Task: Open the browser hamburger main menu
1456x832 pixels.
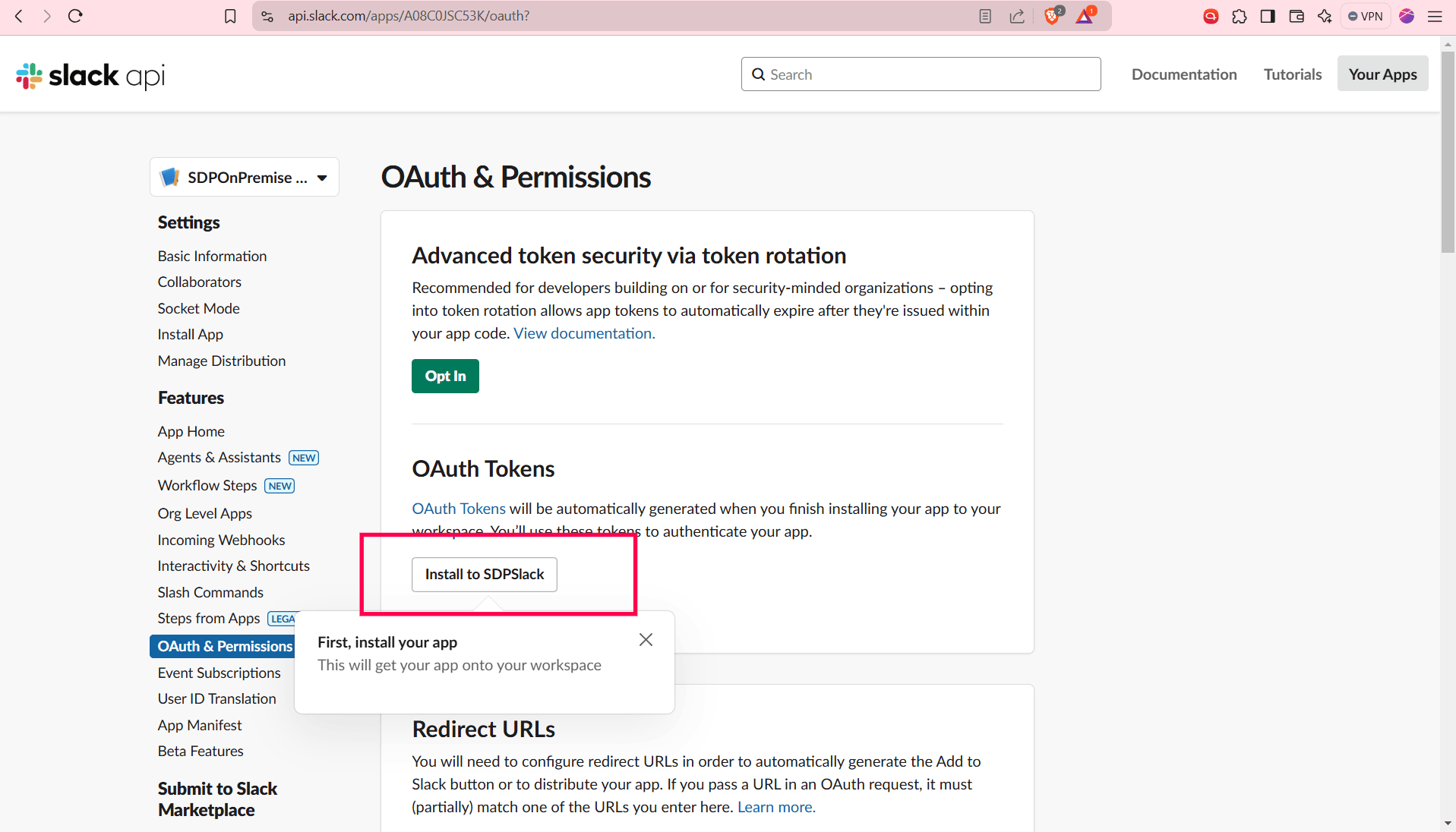Action: pyautogui.click(x=1435, y=16)
